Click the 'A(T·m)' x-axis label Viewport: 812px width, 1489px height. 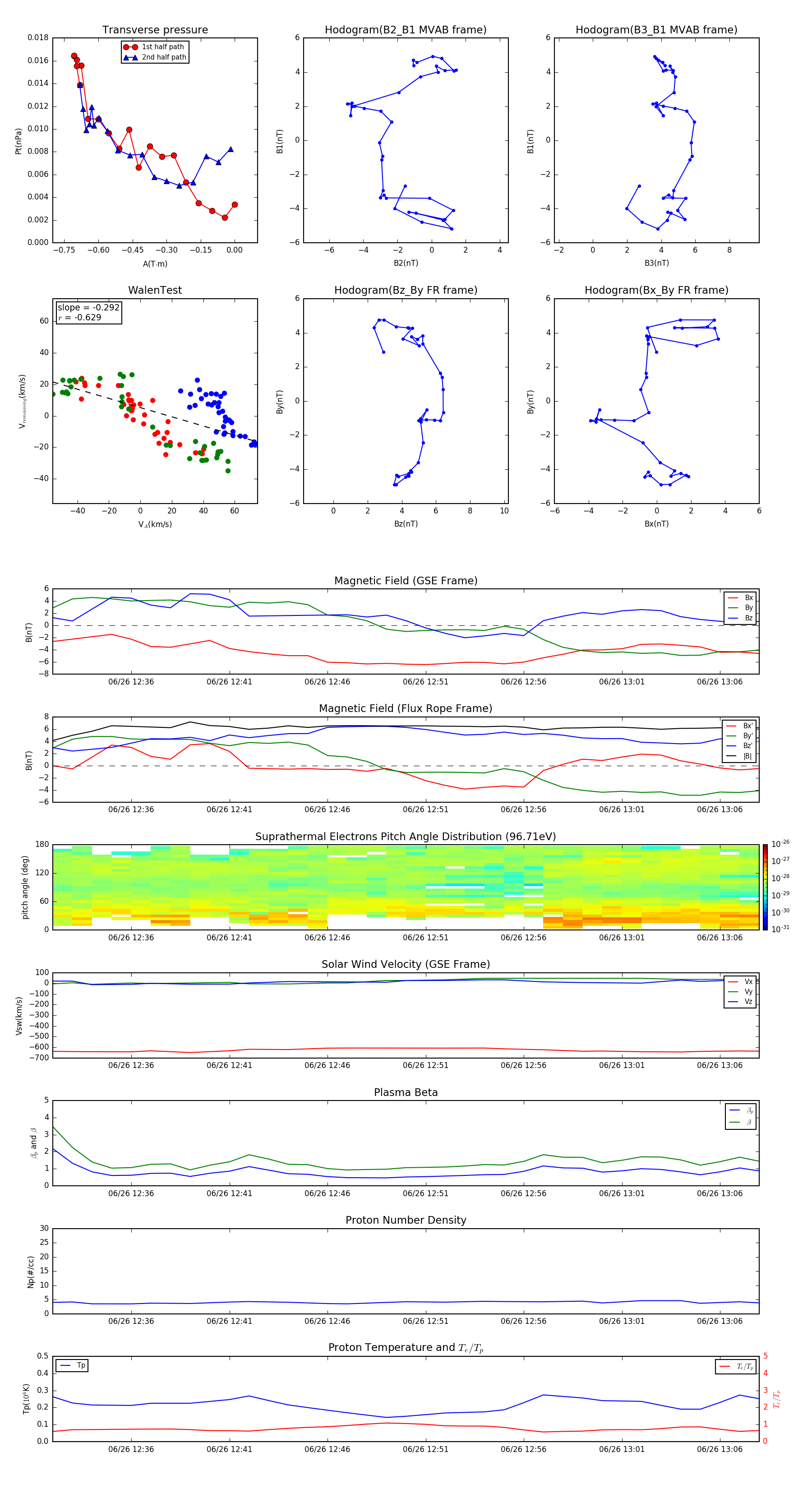click(155, 264)
